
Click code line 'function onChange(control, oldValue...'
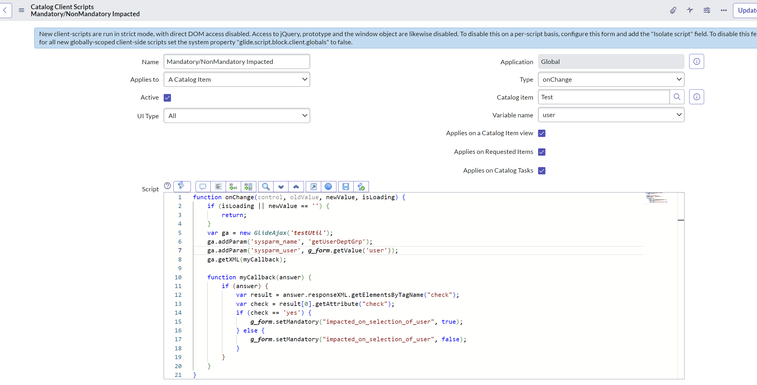coord(299,197)
